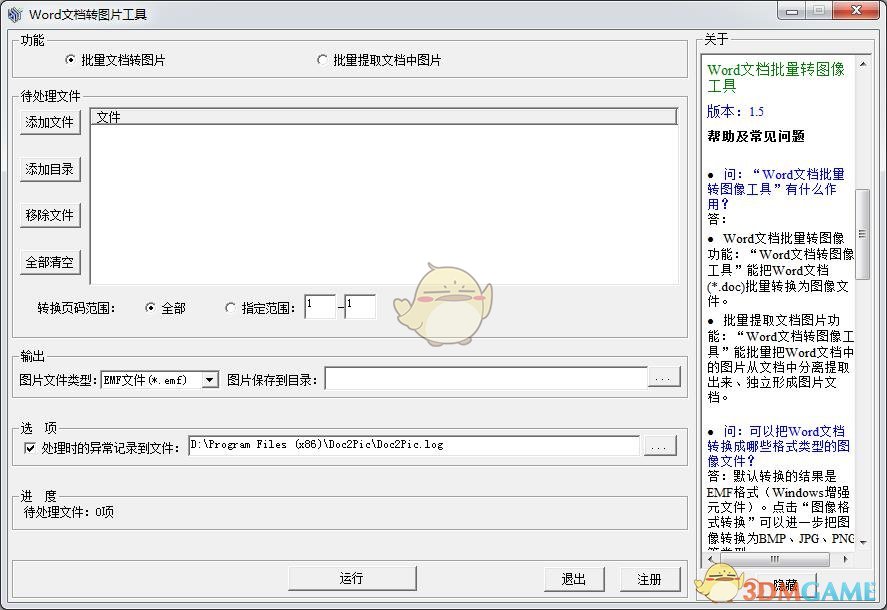This screenshot has height=610, width=887.
Task: Click the 退出 button
Action: point(574,579)
